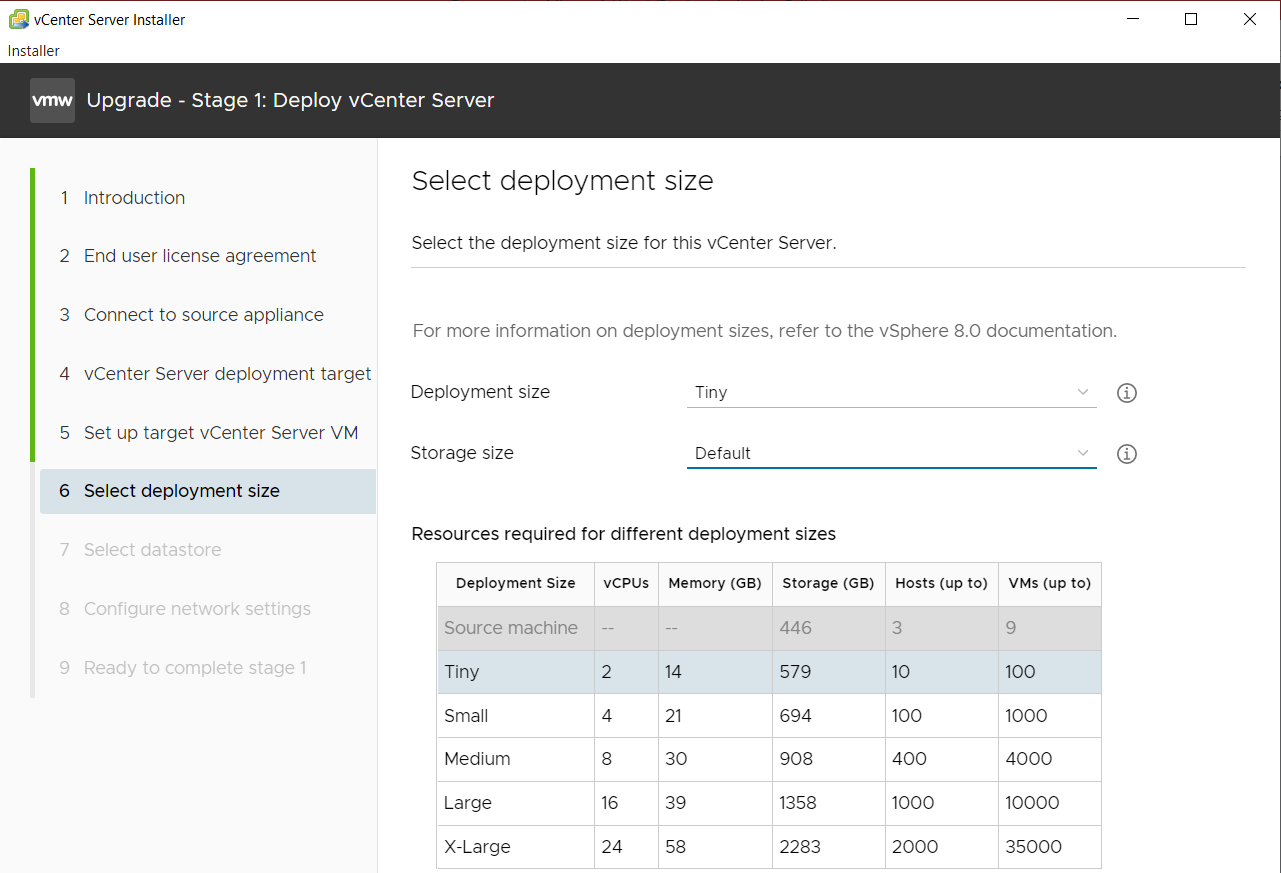Click Small storage value 694
1281x873 pixels.
(x=796, y=716)
